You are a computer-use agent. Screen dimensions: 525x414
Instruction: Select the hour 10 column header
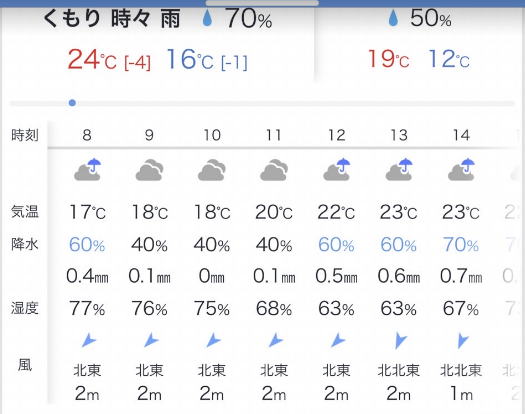pos(212,135)
